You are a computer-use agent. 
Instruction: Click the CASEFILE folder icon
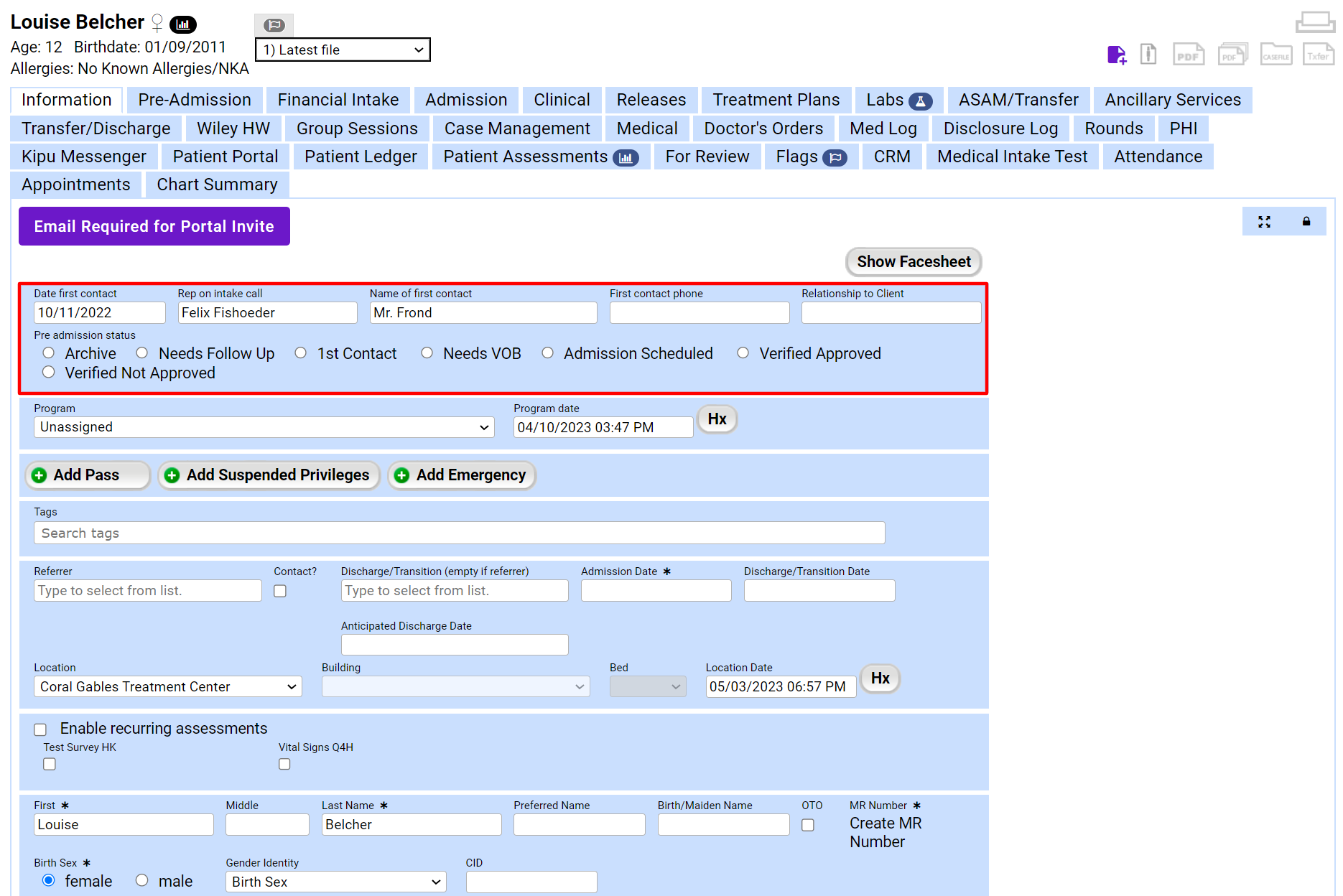1275,55
